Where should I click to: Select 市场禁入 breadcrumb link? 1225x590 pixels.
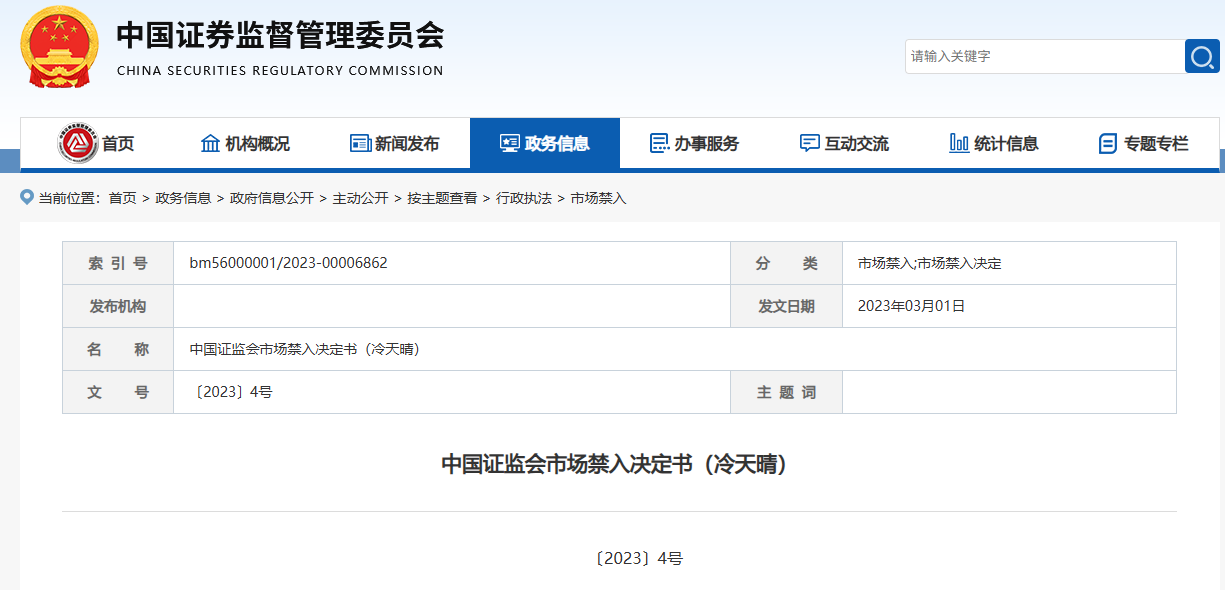(598, 199)
